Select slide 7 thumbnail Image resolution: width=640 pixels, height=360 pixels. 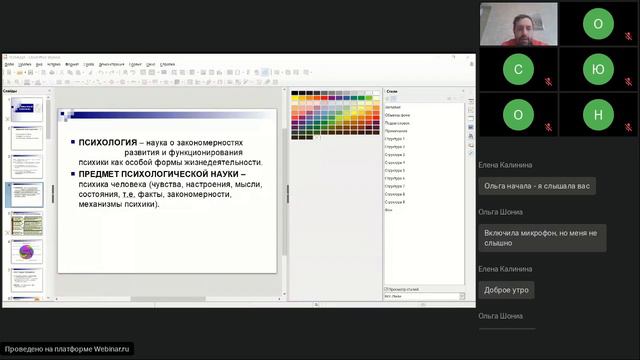[x=27, y=280]
